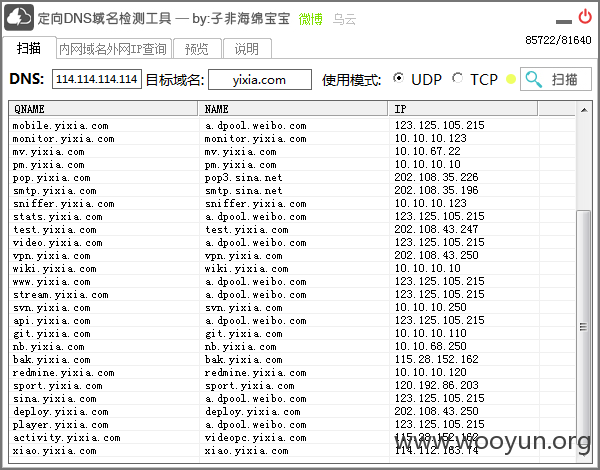Click the smtp.sina.net name cell
Image resolution: width=600 pixels, height=470 pixels.
coord(243,191)
